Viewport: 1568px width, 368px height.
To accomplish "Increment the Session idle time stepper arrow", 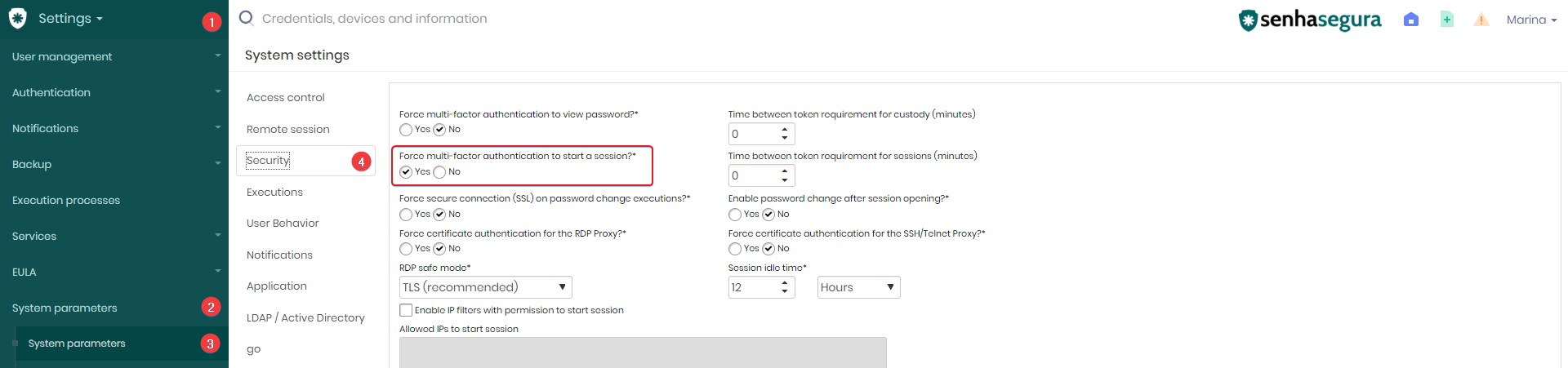I will coord(785,282).
